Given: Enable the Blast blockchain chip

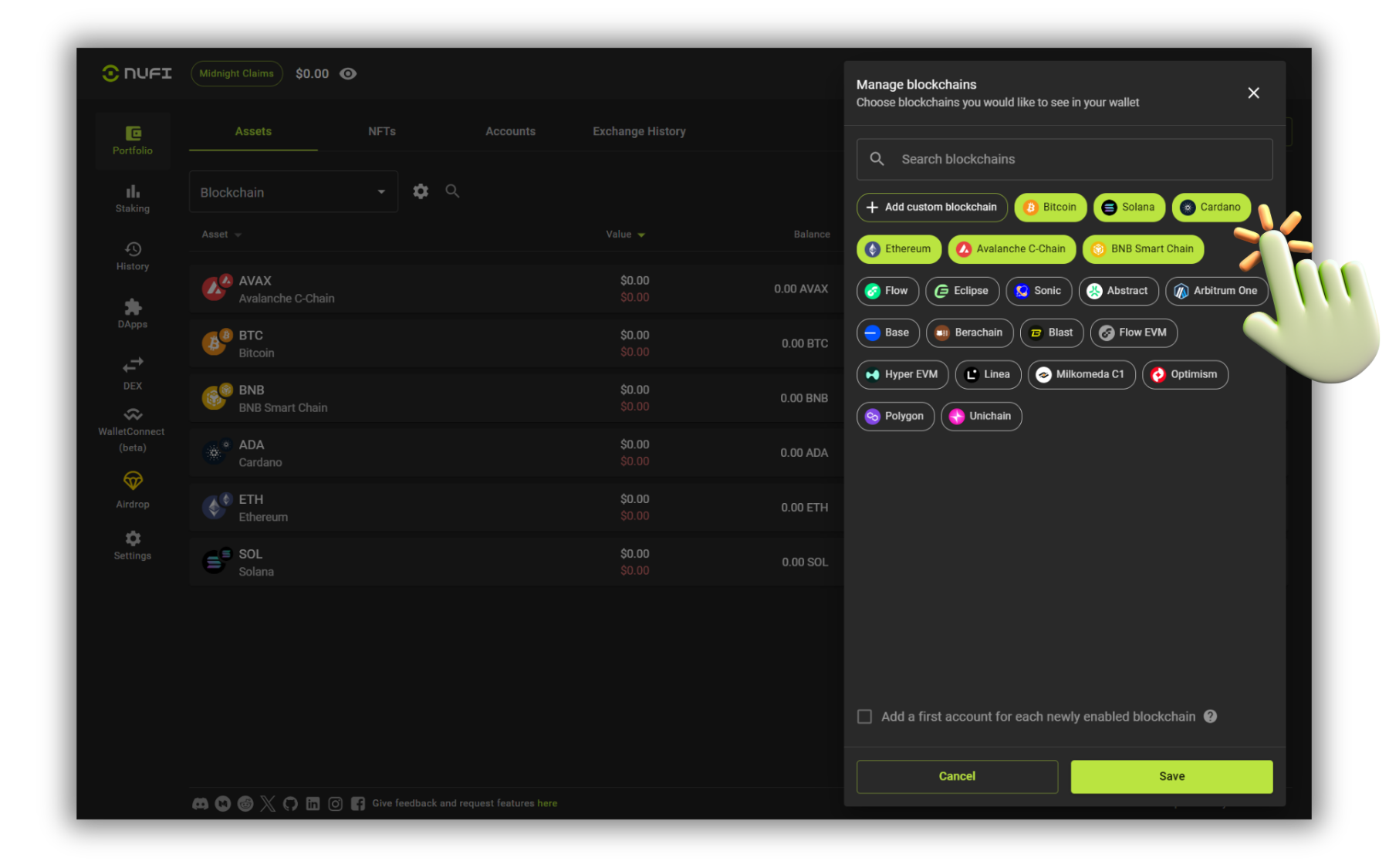Looking at the screenshot, I should (1052, 333).
